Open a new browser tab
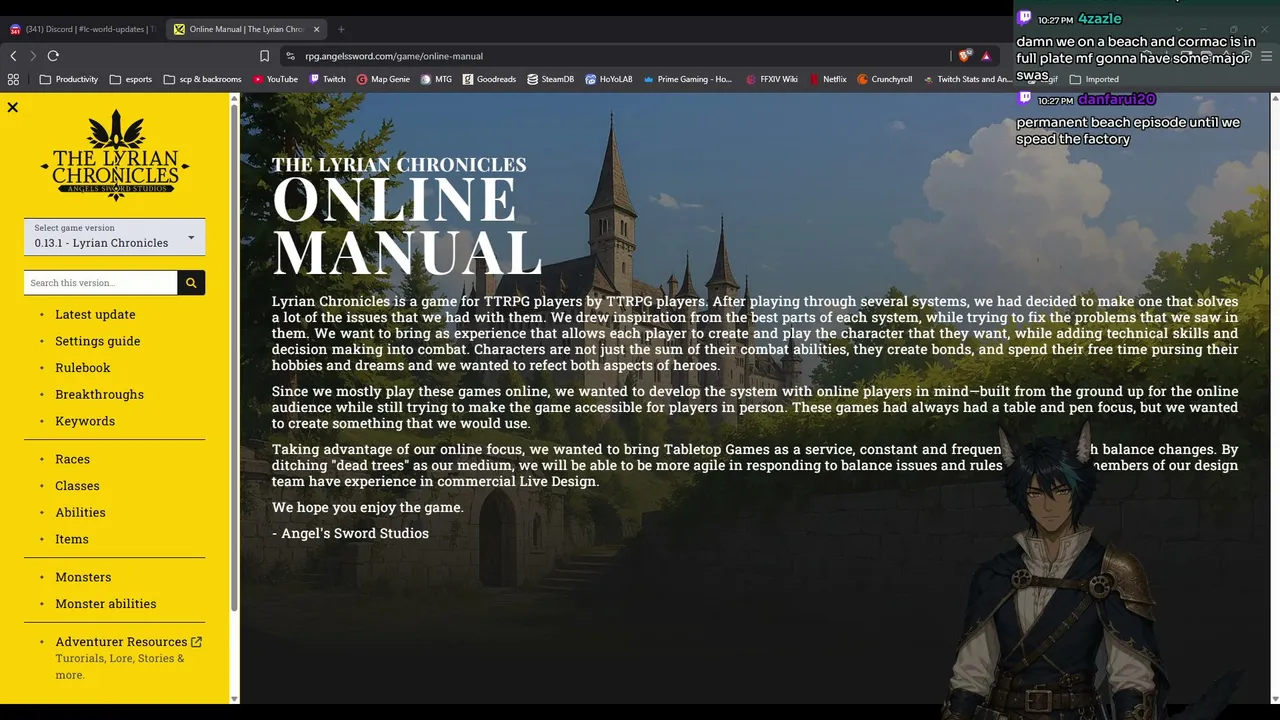 341,29
